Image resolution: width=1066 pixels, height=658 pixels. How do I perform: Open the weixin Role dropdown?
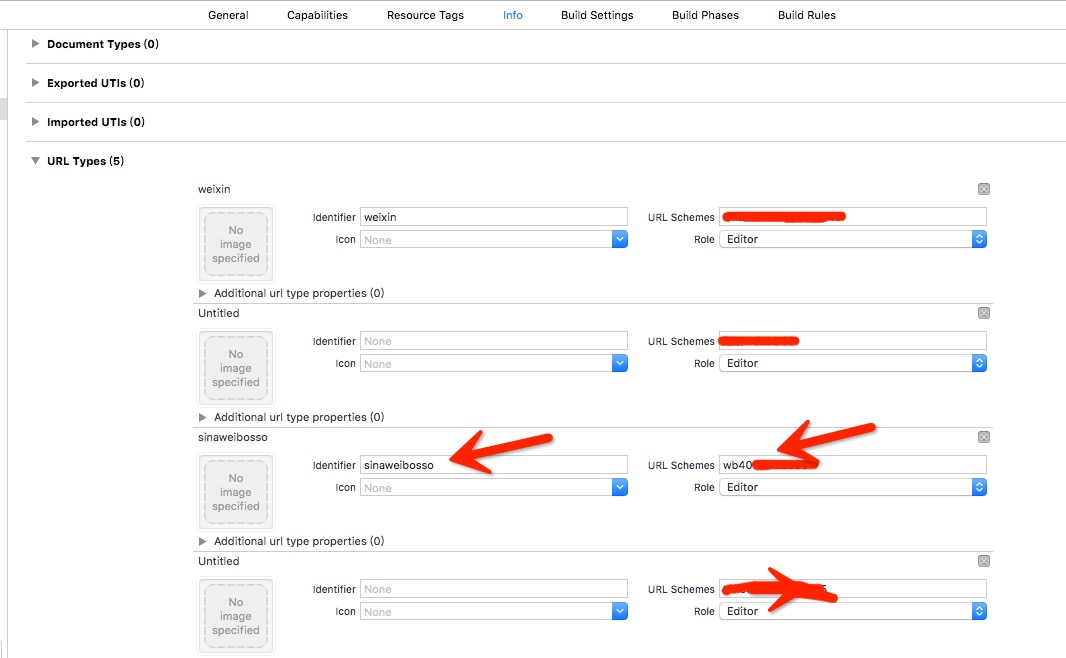853,239
